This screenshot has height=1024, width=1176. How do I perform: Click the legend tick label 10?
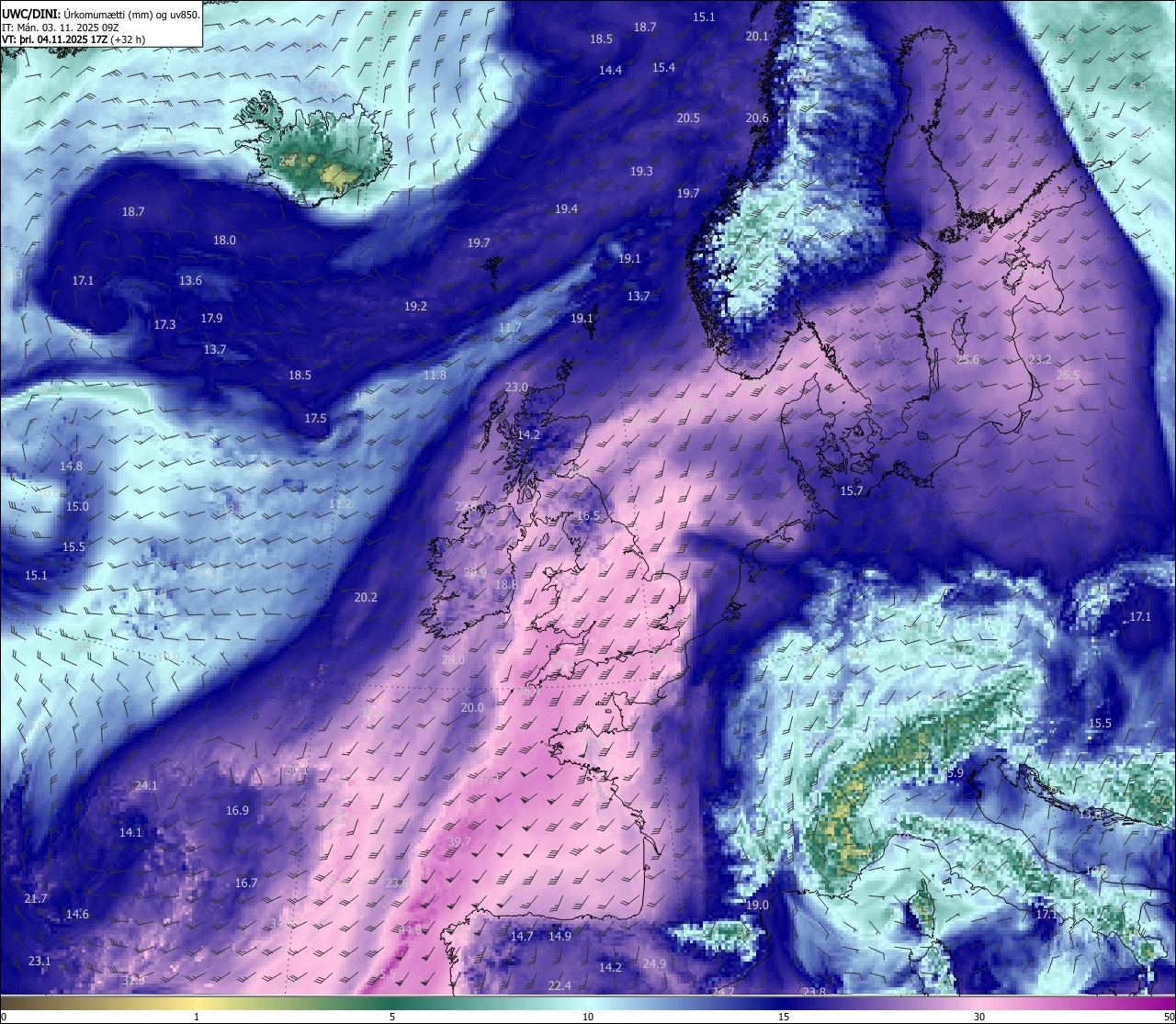click(x=588, y=1017)
